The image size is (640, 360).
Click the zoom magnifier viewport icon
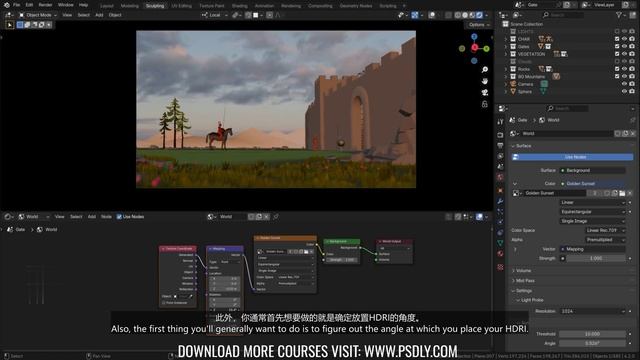pyautogui.click(x=484, y=70)
